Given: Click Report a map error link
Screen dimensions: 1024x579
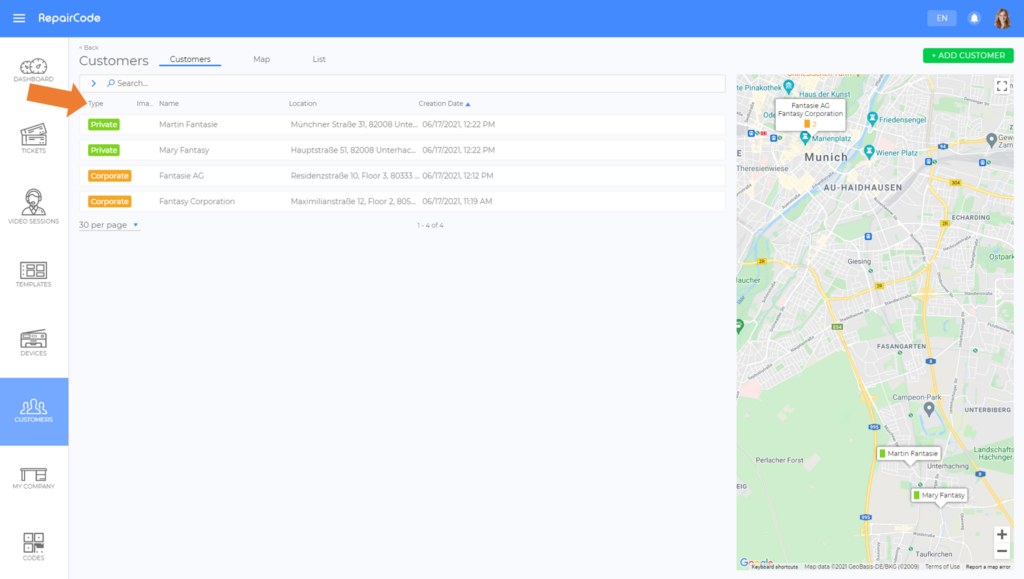Looking at the screenshot, I should click(x=988, y=567).
